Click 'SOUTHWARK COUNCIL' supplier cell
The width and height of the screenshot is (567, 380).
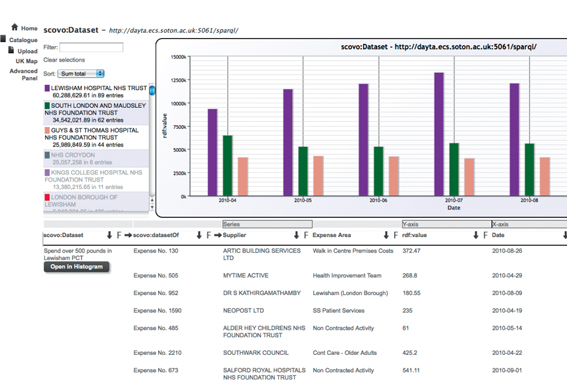point(256,353)
